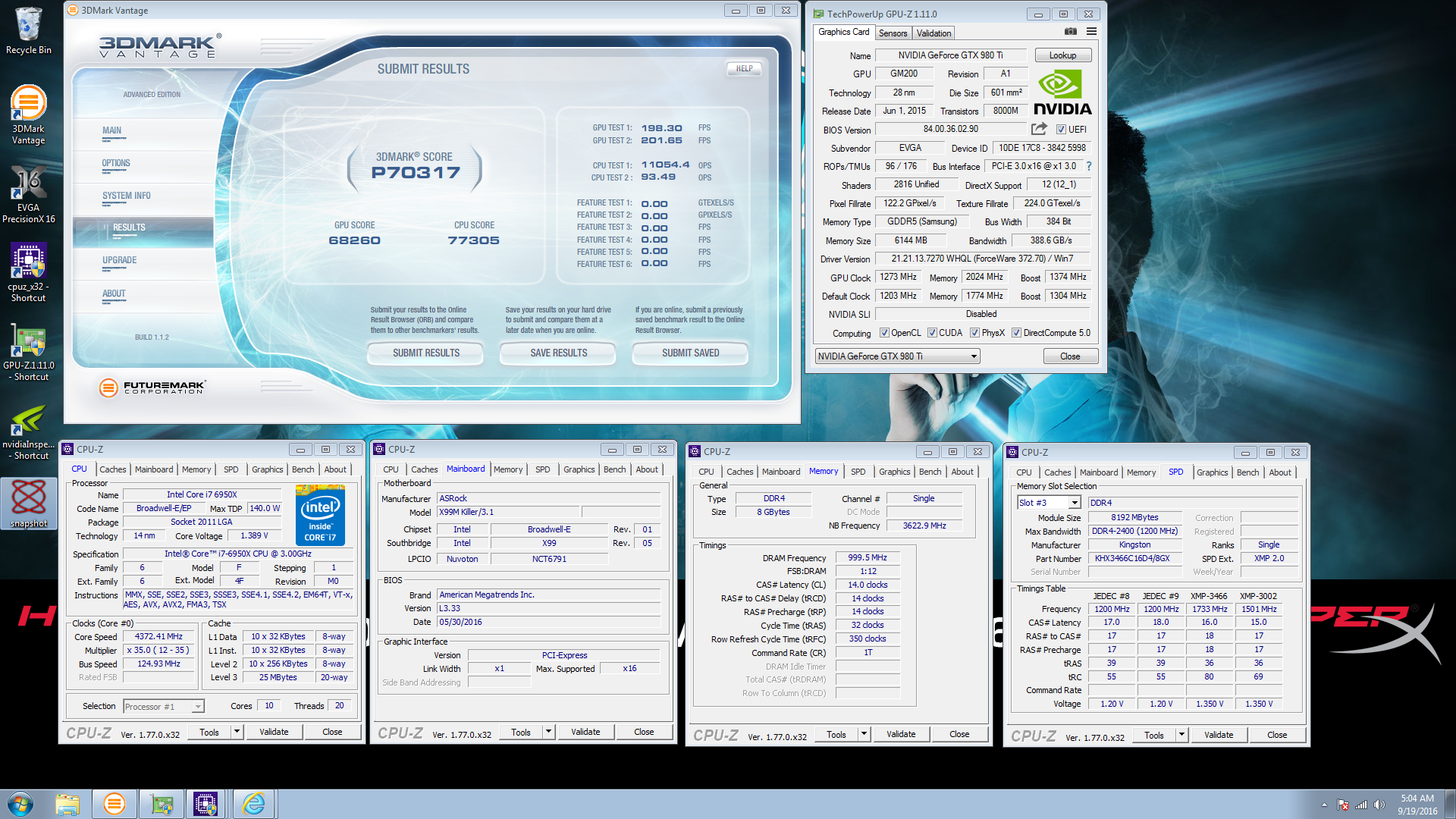Click the Help button in 3DMark
This screenshot has height=819, width=1456.
point(745,69)
